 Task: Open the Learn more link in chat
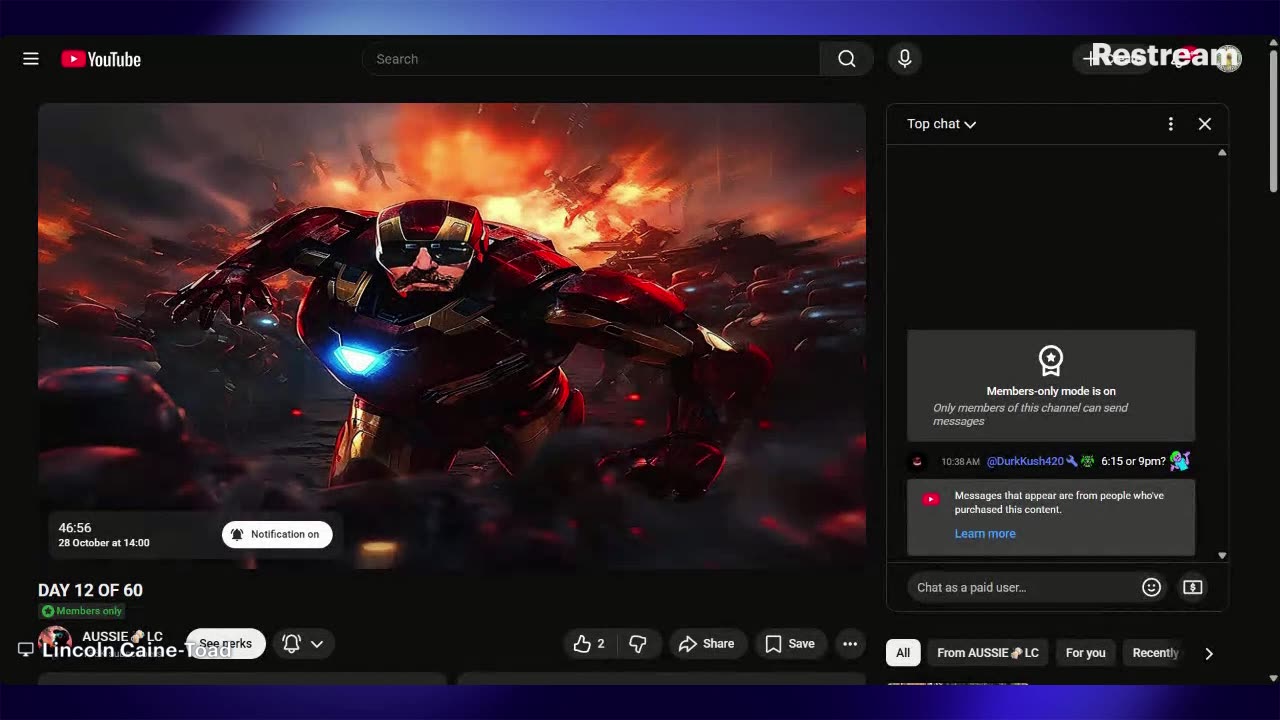985,534
